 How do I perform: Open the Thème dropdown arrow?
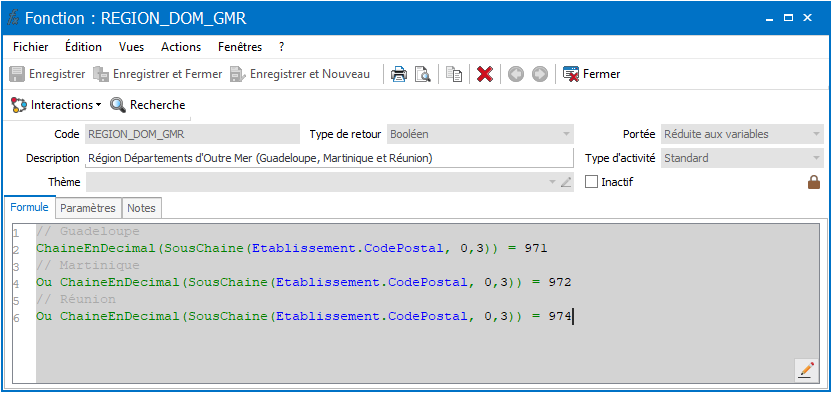coord(553,182)
